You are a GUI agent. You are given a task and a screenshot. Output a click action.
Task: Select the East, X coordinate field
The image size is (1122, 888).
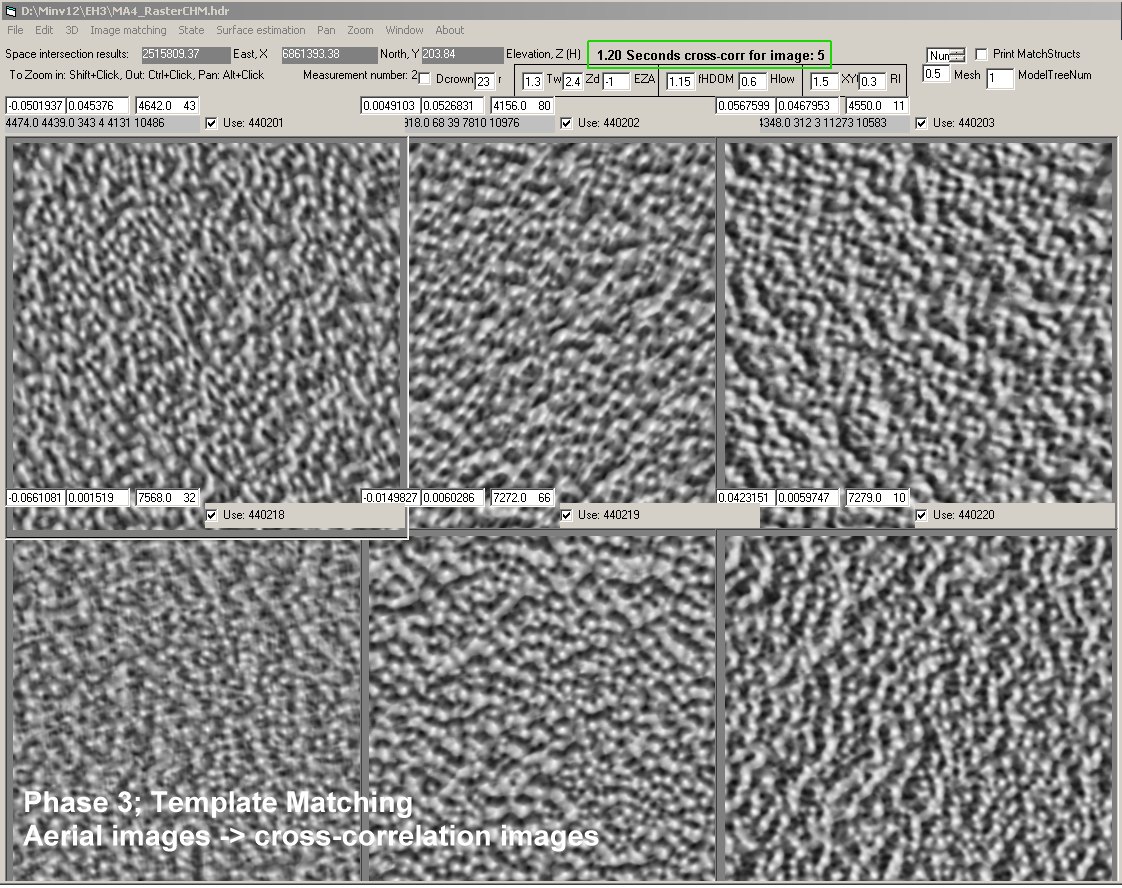pyautogui.click(x=185, y=54)
